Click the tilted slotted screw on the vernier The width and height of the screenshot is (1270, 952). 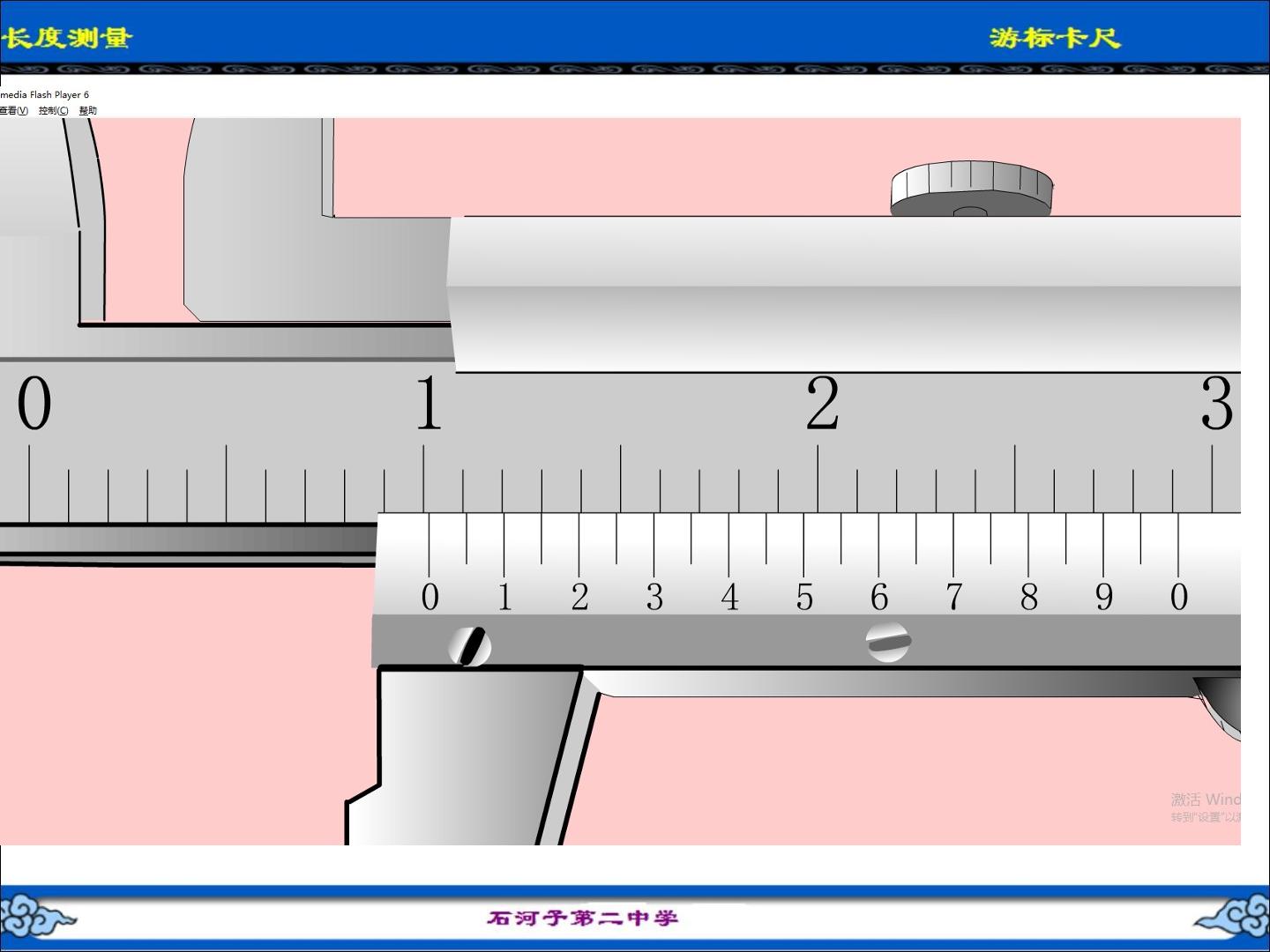(x=470, y=646)
